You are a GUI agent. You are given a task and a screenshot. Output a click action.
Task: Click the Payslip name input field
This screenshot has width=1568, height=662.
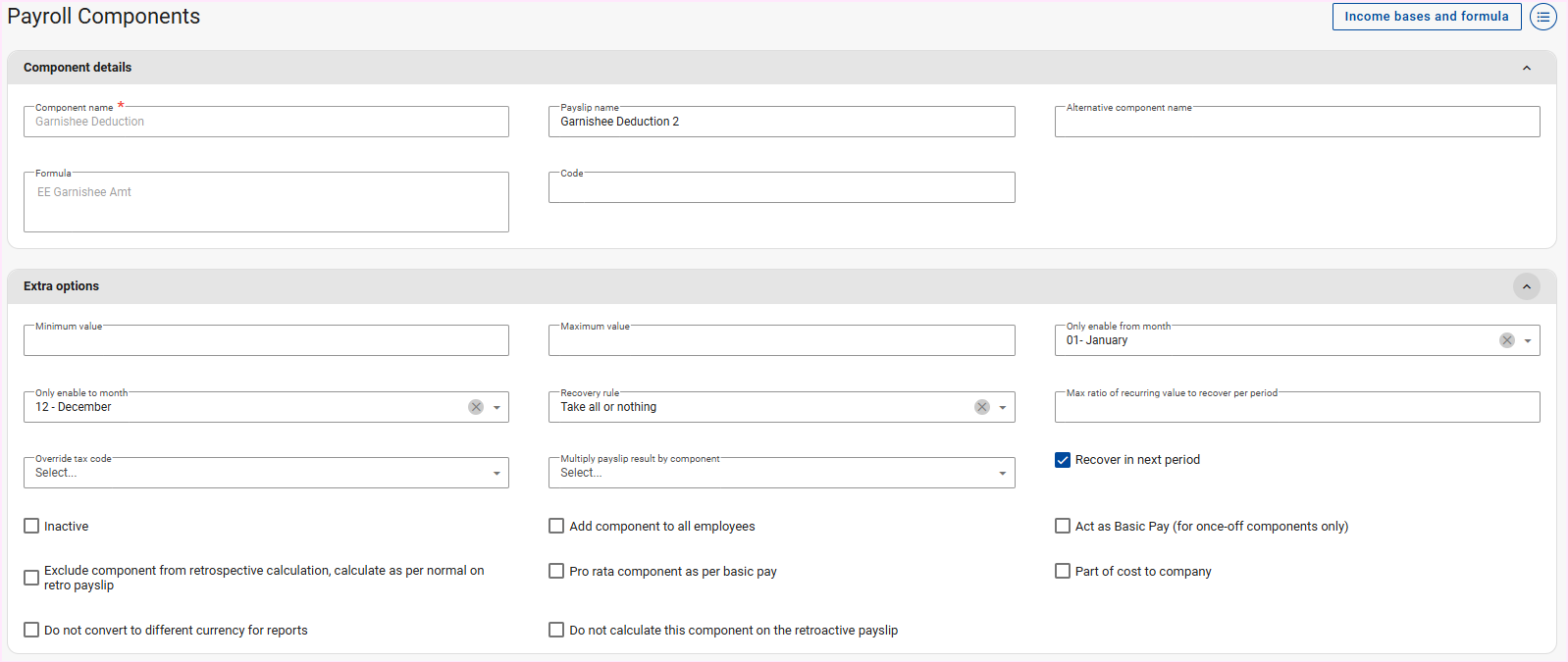pos(781,123)
